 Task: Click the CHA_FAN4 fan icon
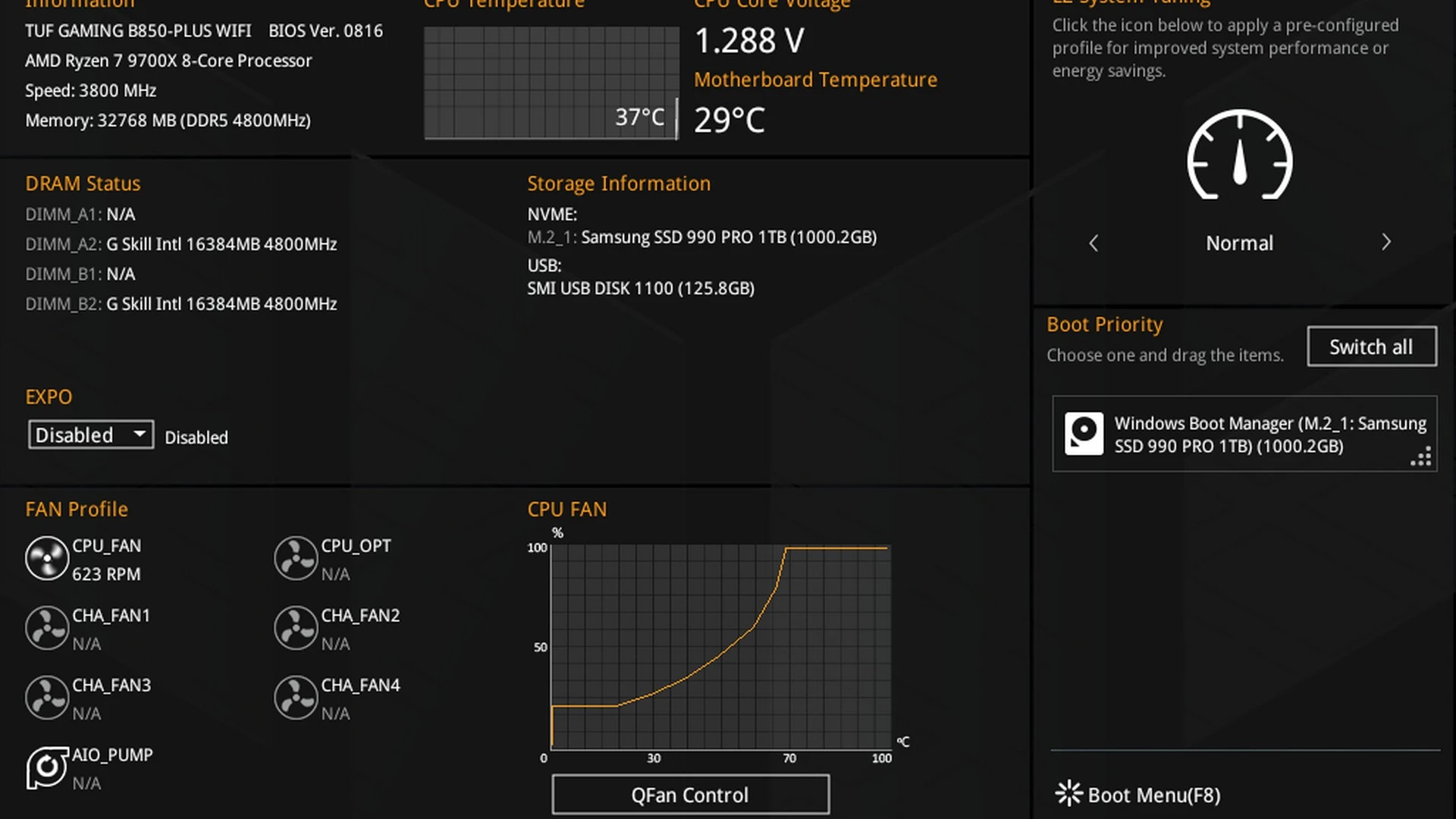[x=296, y=698]
